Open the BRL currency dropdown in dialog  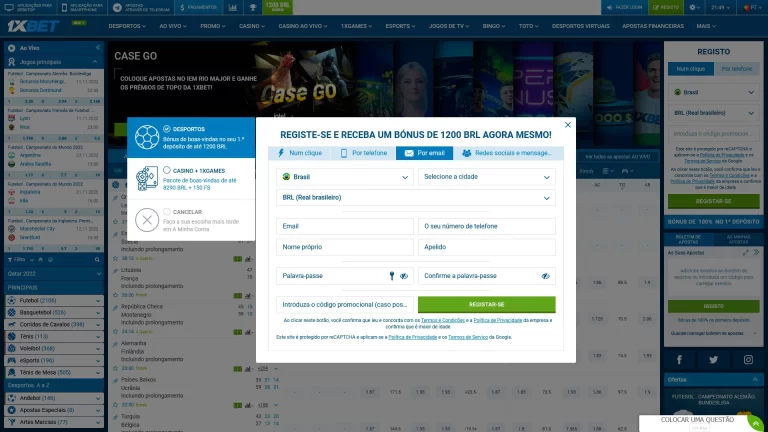coord(416,198)
